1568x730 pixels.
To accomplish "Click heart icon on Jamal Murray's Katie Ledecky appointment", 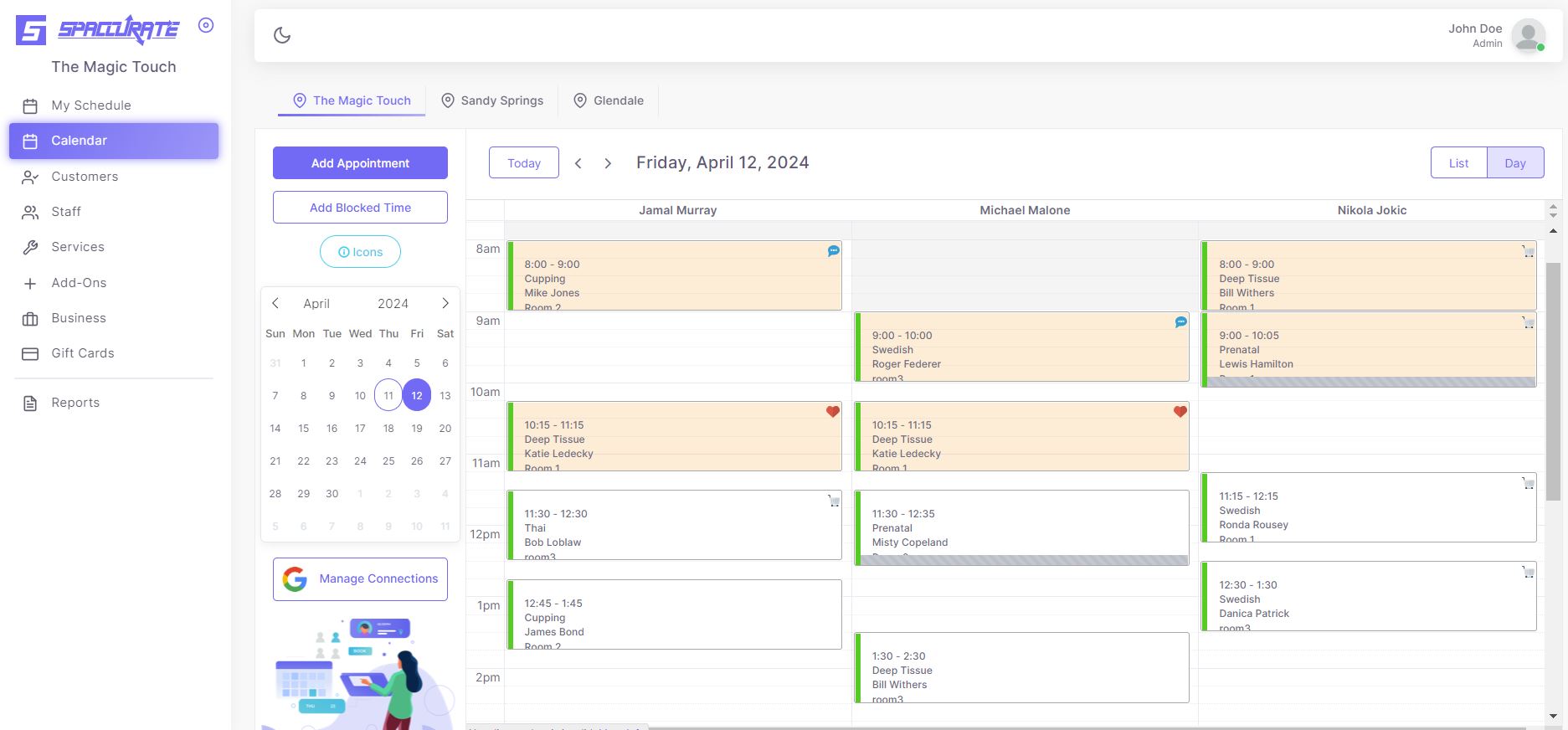I will click(x=832, y=412).
